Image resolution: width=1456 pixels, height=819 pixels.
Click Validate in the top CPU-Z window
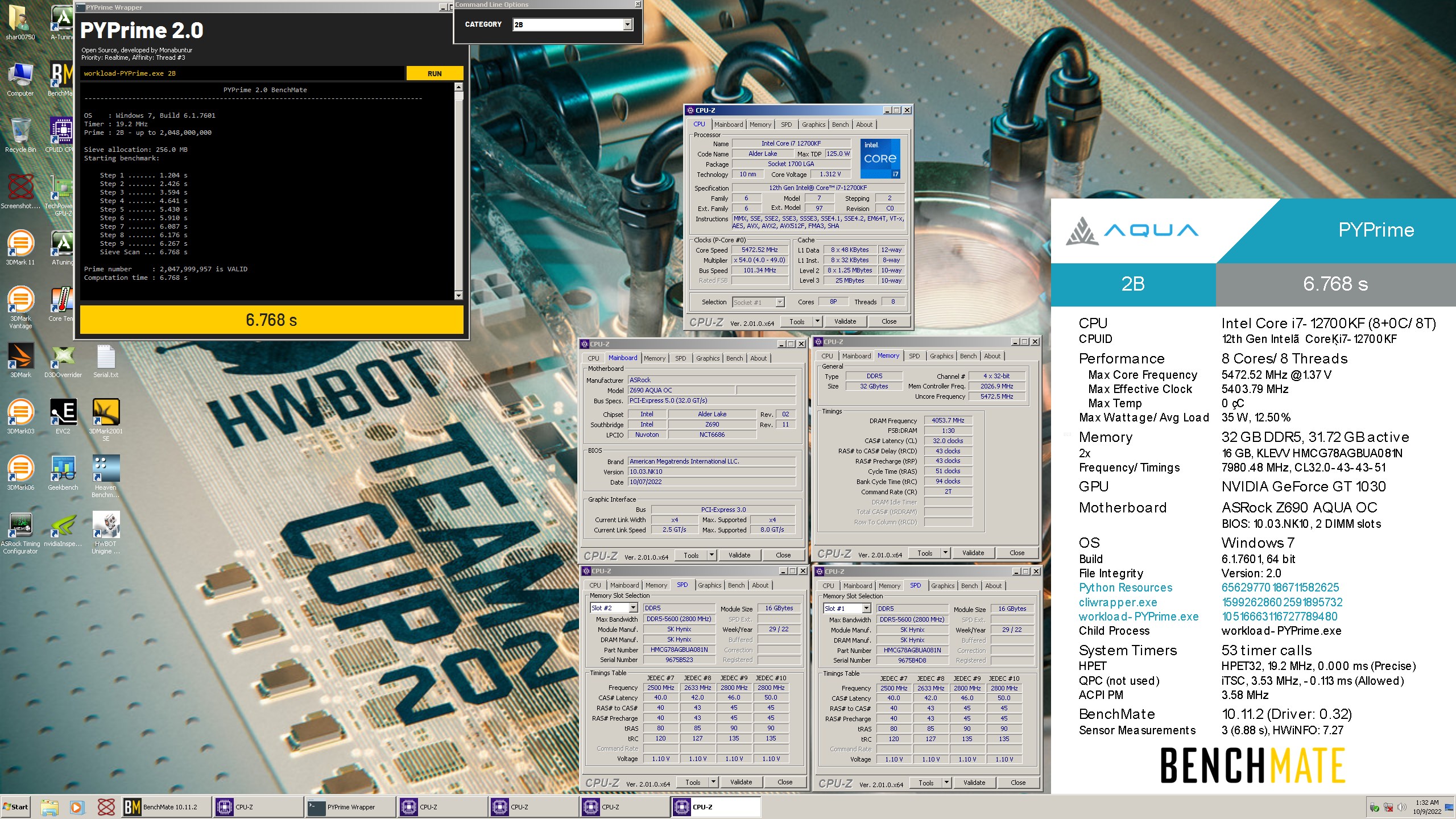coord(845,321)
